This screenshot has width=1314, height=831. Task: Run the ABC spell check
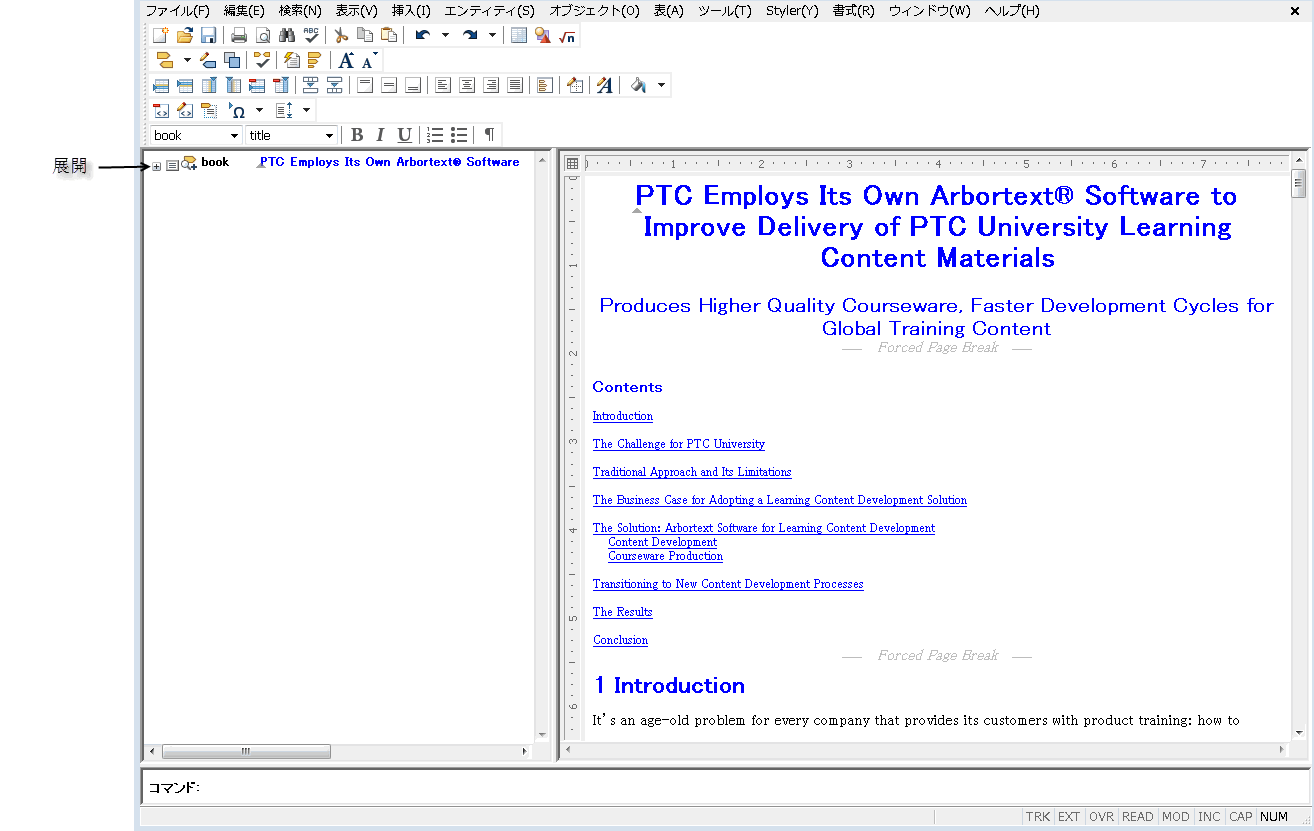311,36
